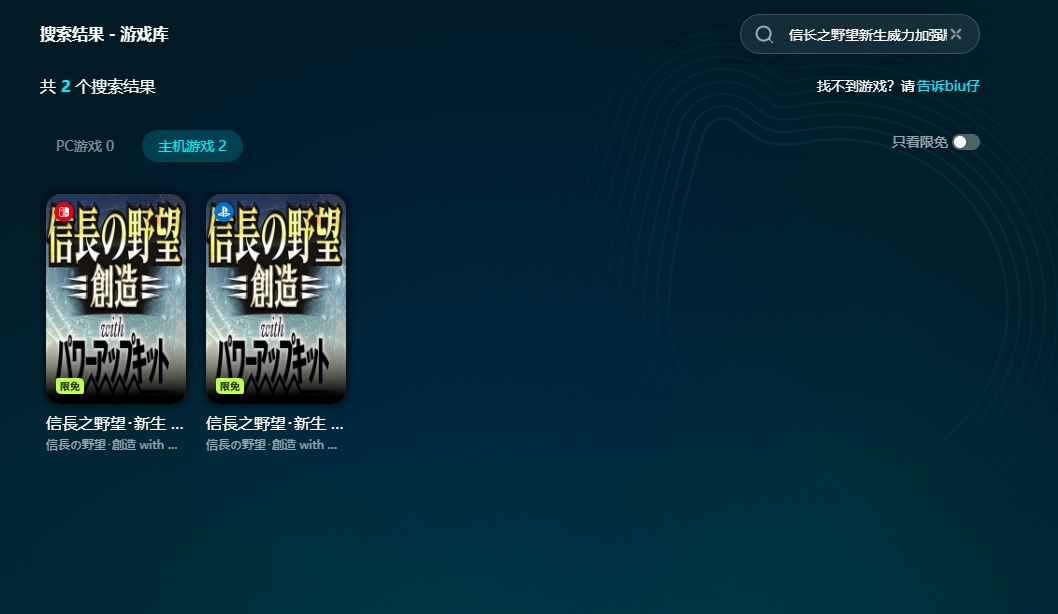
Task: Open the 告诉biu仔 link
Action: pyautogui.click(x=948, y=86)
